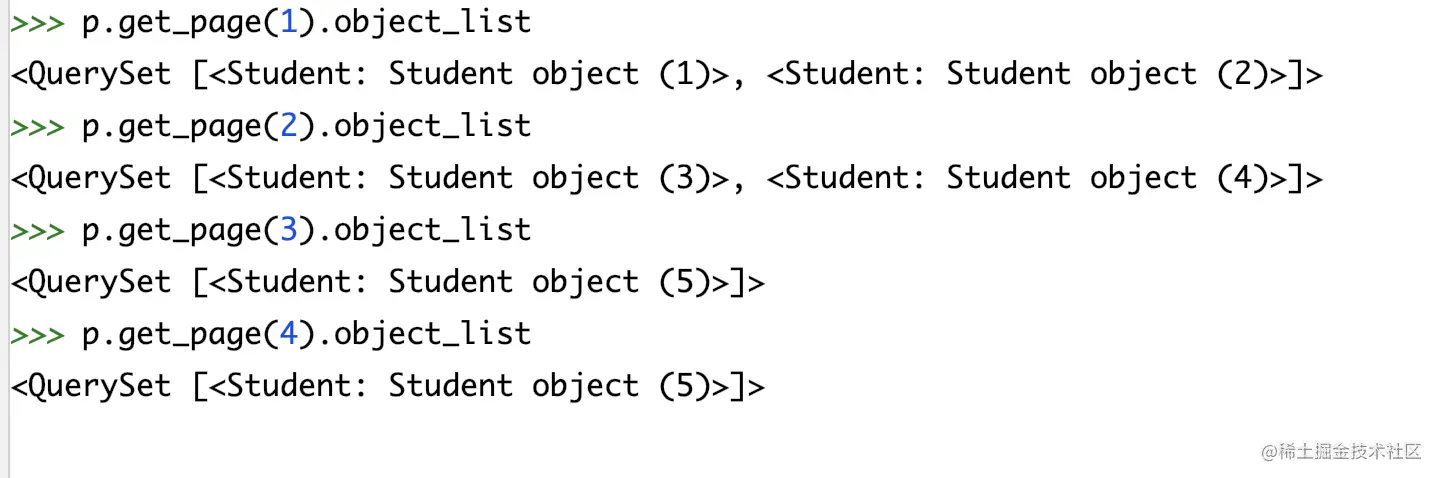Click object_list after get_page(4)
The image size is (1438, 478).
pos(432,335)
